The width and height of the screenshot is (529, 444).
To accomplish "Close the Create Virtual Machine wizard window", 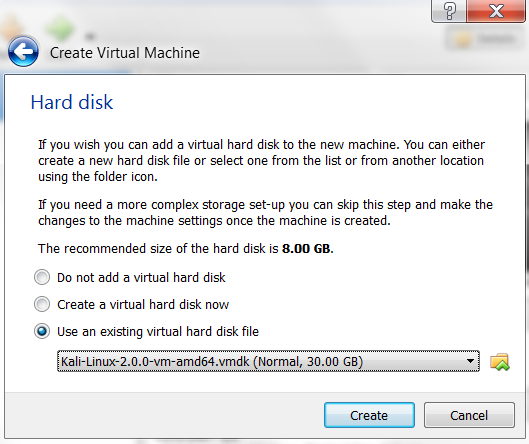I will pyautogui.click(x=496, y=11).
